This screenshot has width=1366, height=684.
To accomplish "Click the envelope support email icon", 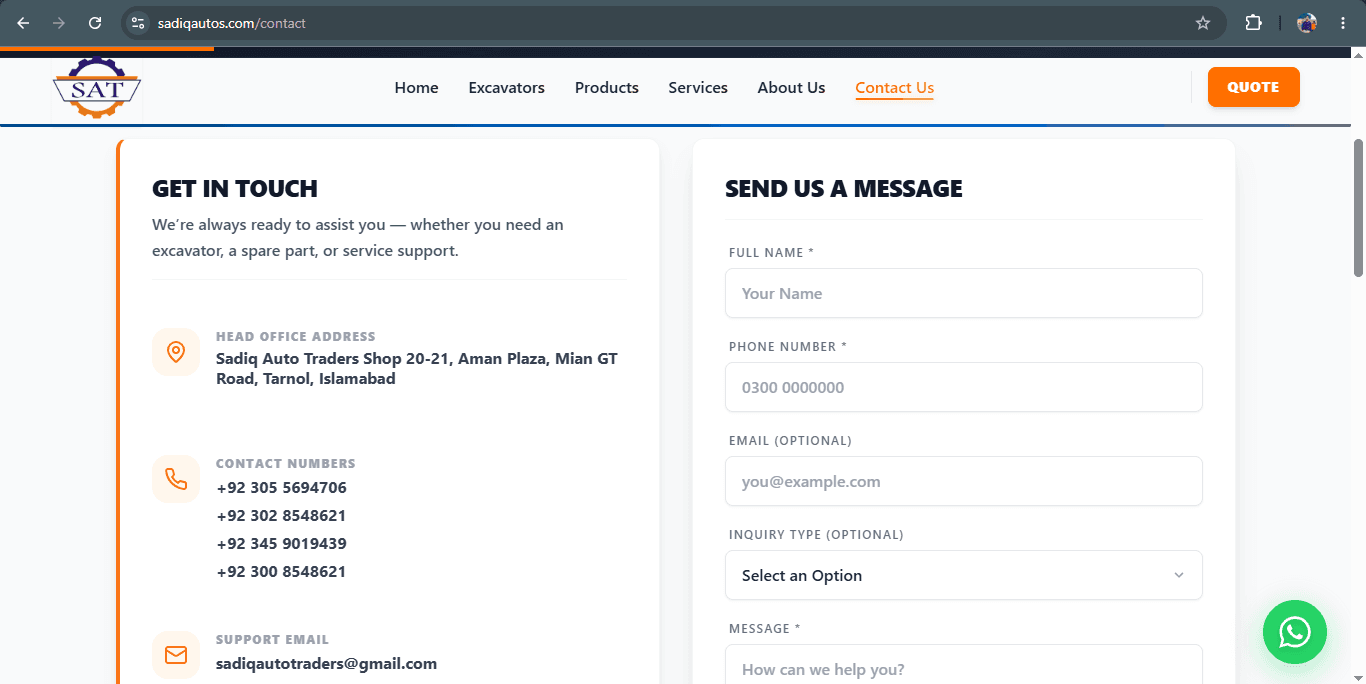I will pos(176,655).
